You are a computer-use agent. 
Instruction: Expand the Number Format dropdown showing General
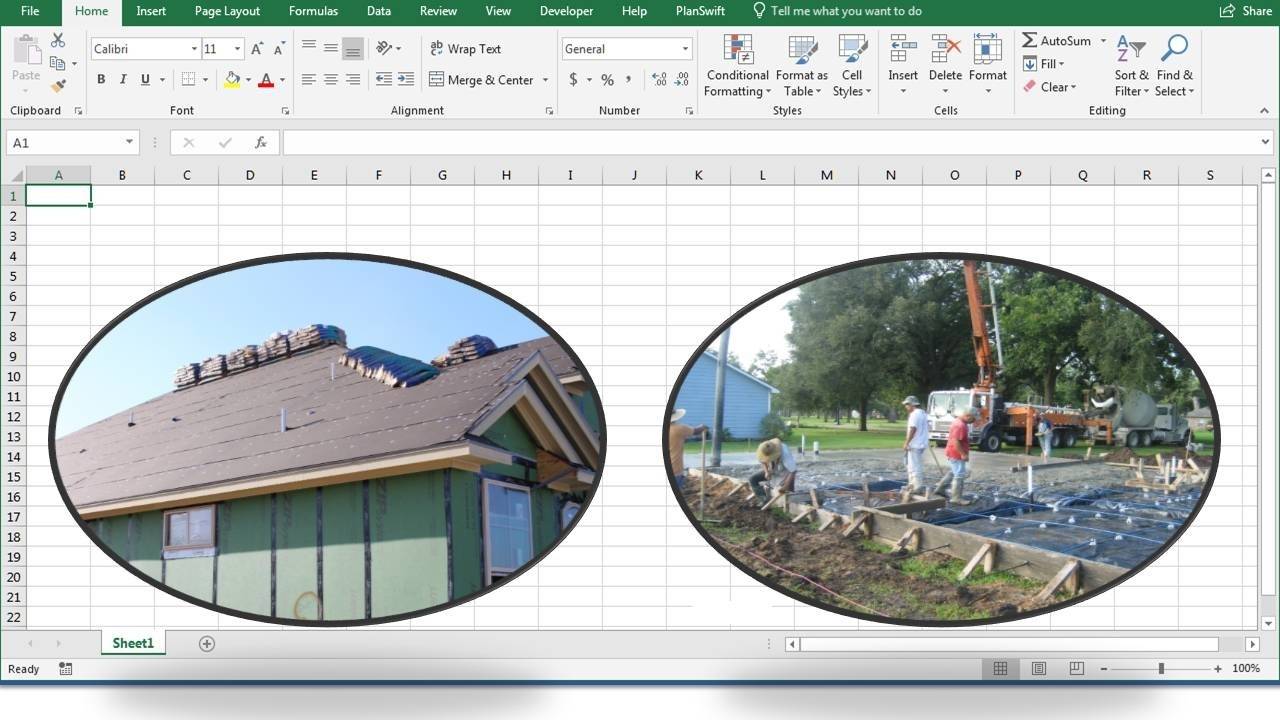[684, 48]
